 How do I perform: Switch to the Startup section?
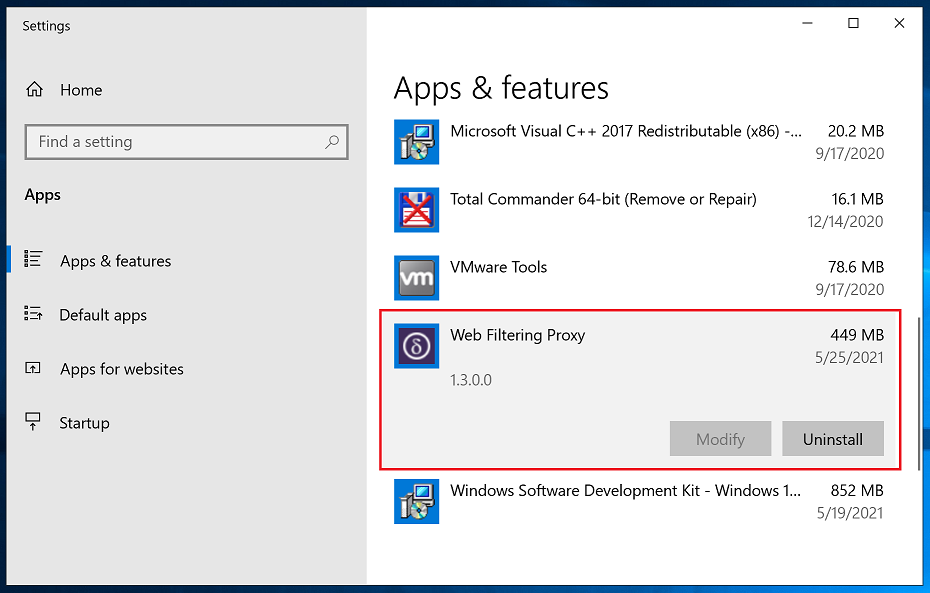point(84,423)
